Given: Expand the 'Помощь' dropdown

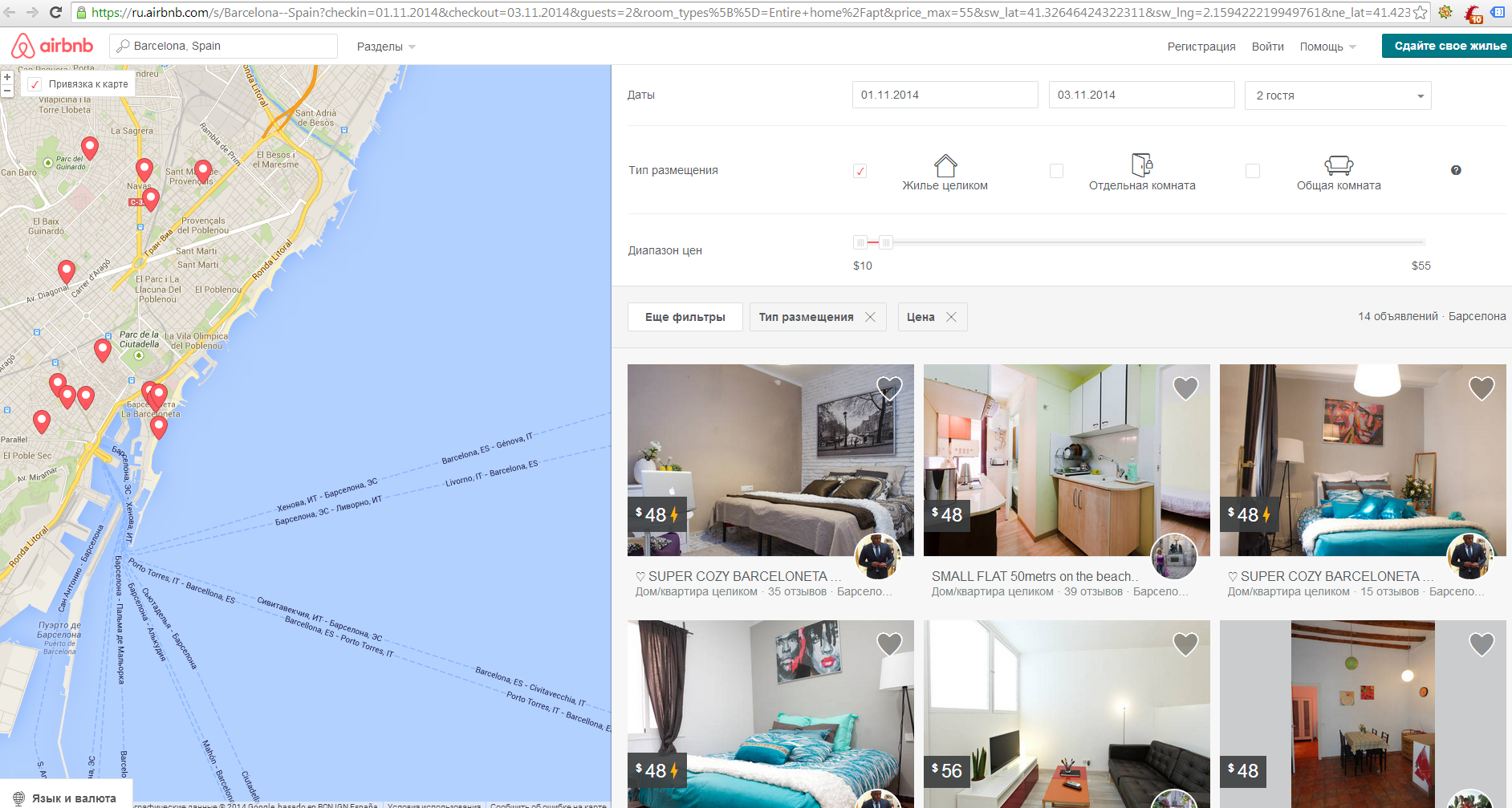Looking at the screenshot, I should point(1327,47).
